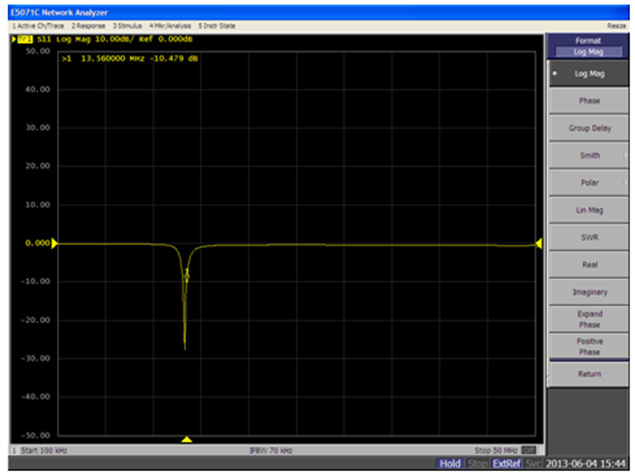Choose Group Delay format
The width and height of the screenshot is (635, 476).
(589, 128)
